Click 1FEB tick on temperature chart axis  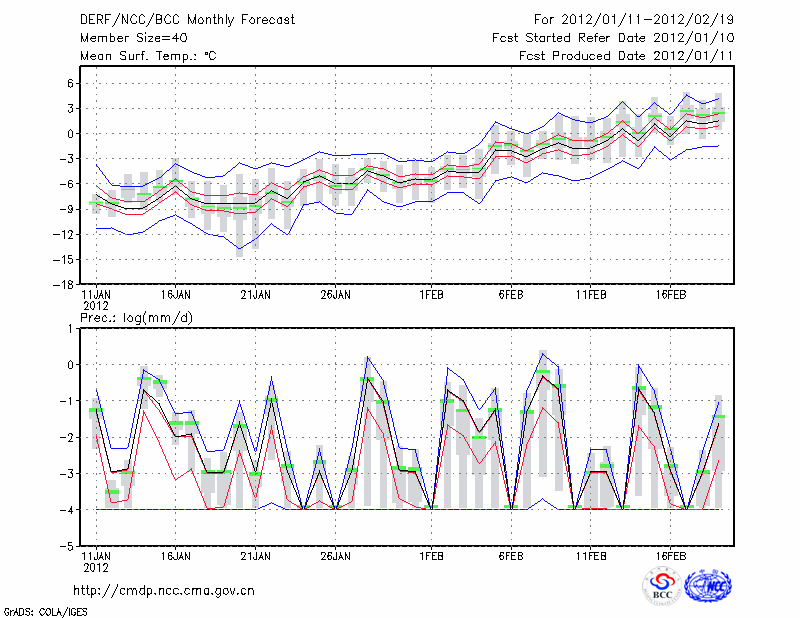click(432, 295)
